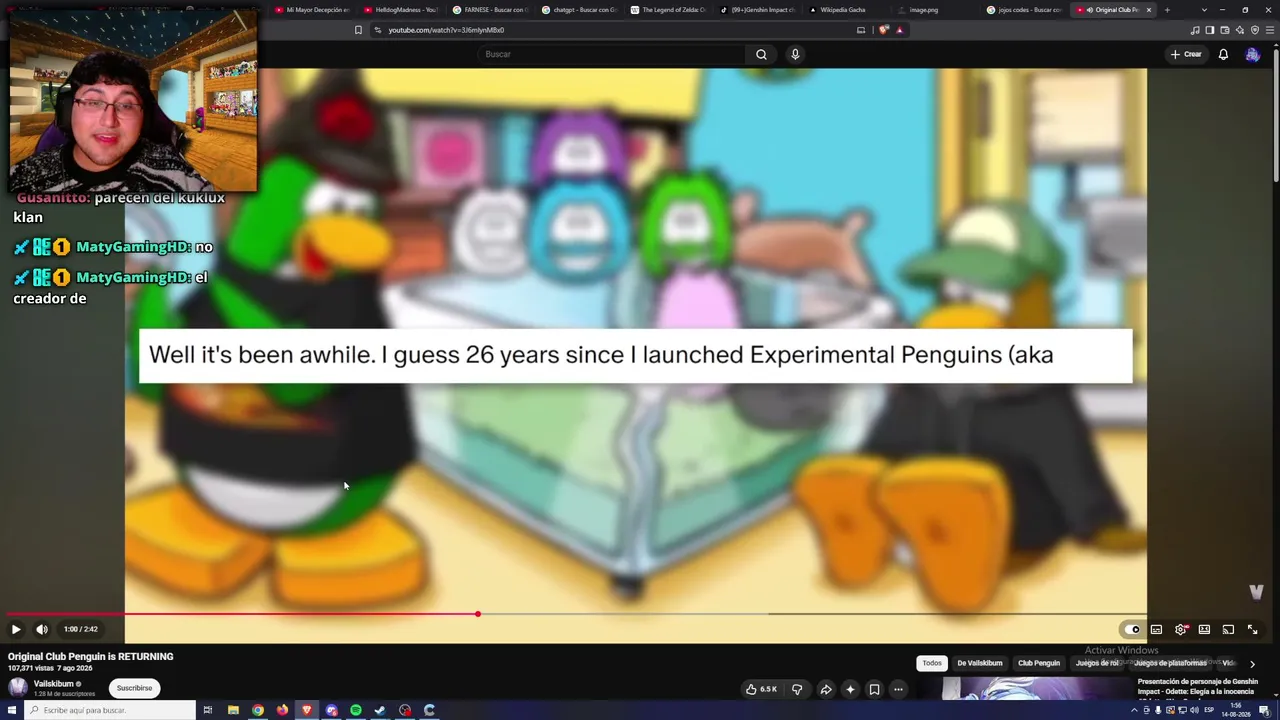Focus the YouTube Buscar search field
Image resolution: width=1280 pixels, height=720 pixels.
tap(610, 54)
